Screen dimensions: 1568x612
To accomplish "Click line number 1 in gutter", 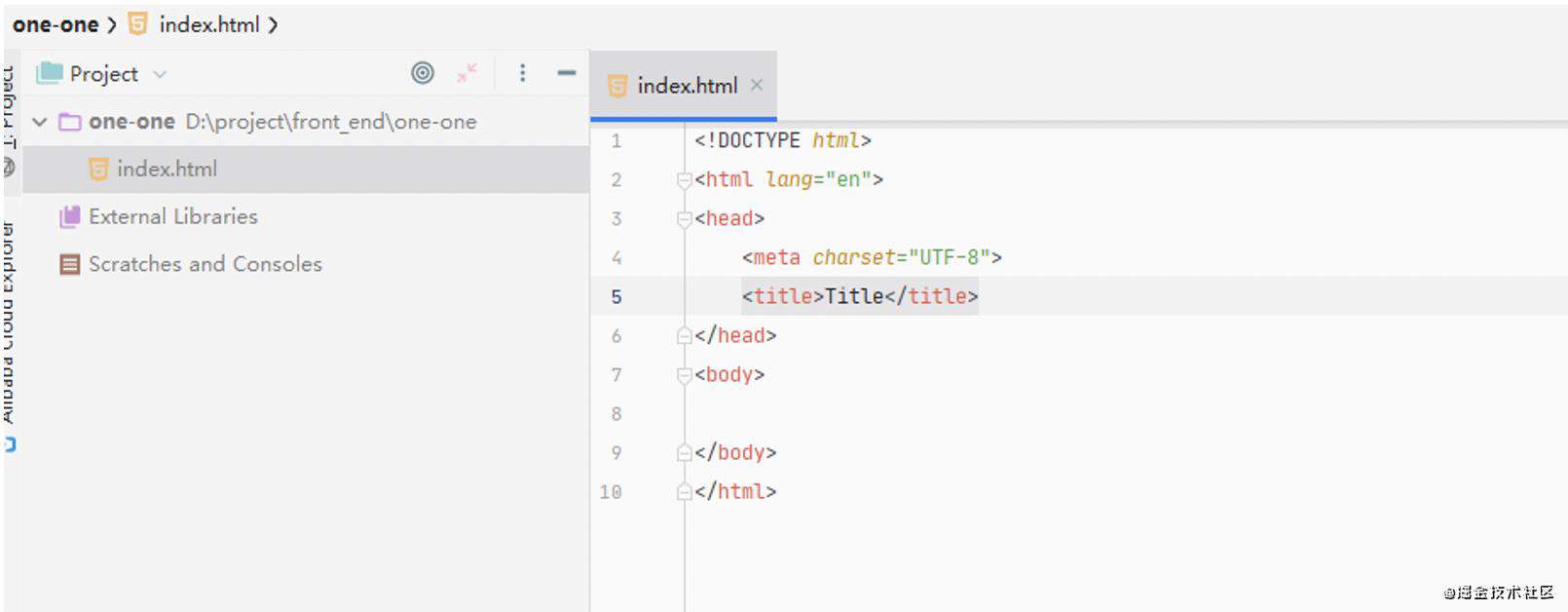I will (x=616, y=141).
